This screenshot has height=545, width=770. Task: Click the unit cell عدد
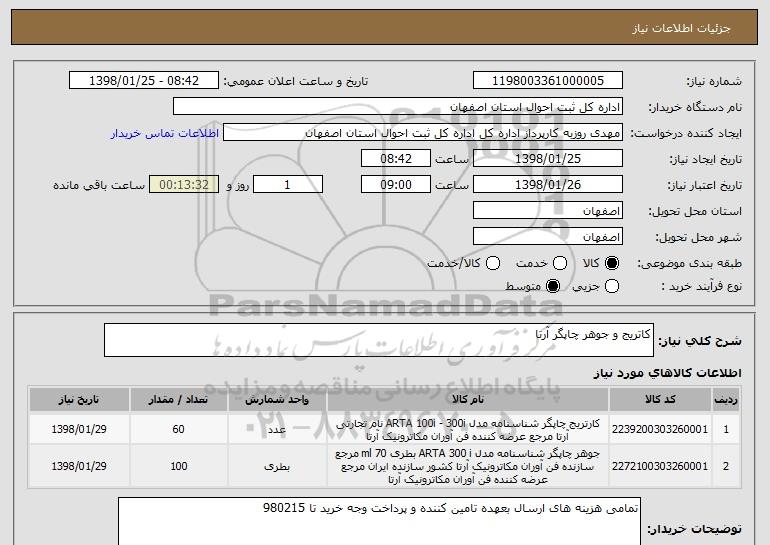(x=277, y=430)
